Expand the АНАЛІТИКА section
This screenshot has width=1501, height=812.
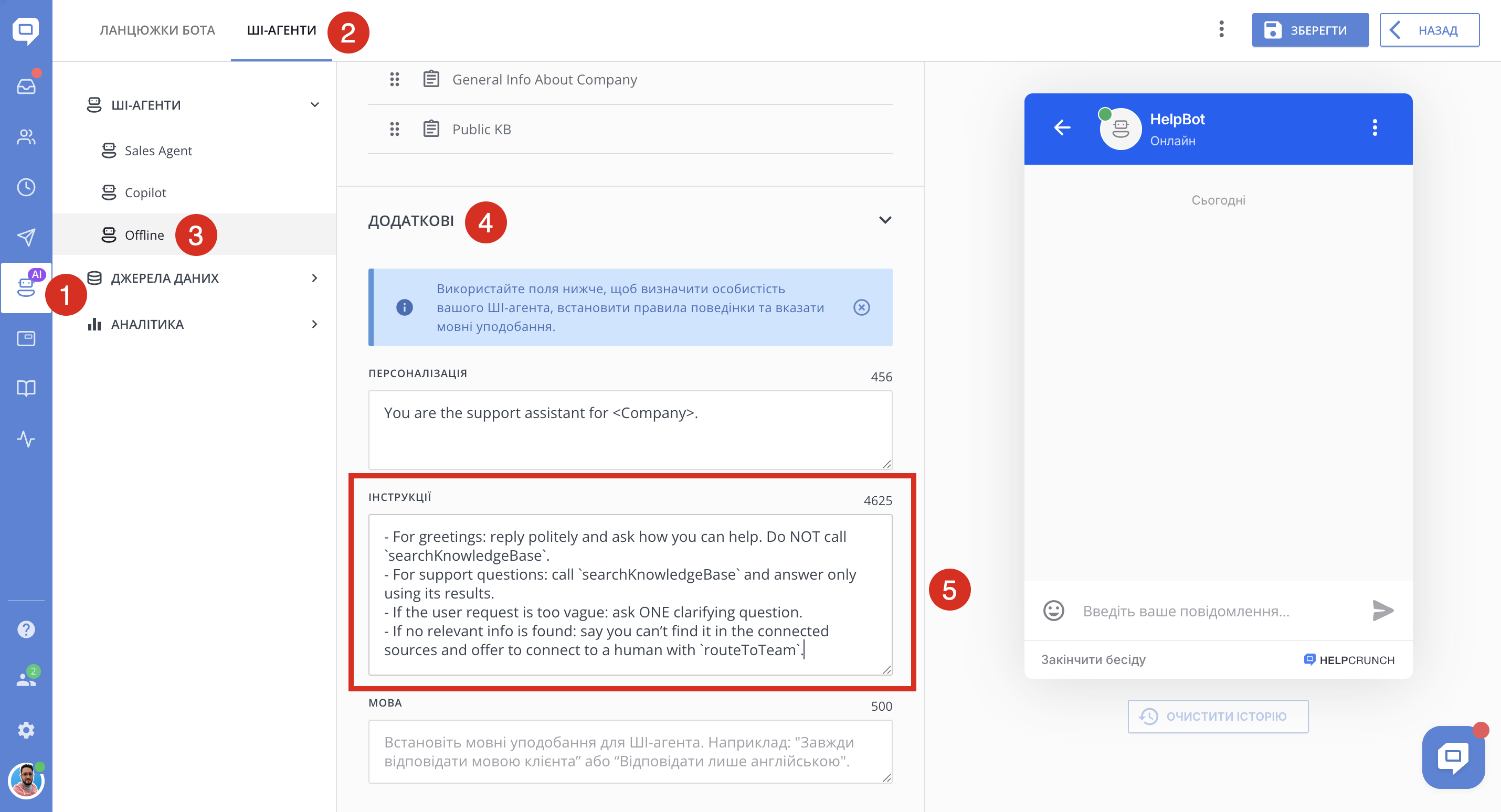click(x=315, y=324)
